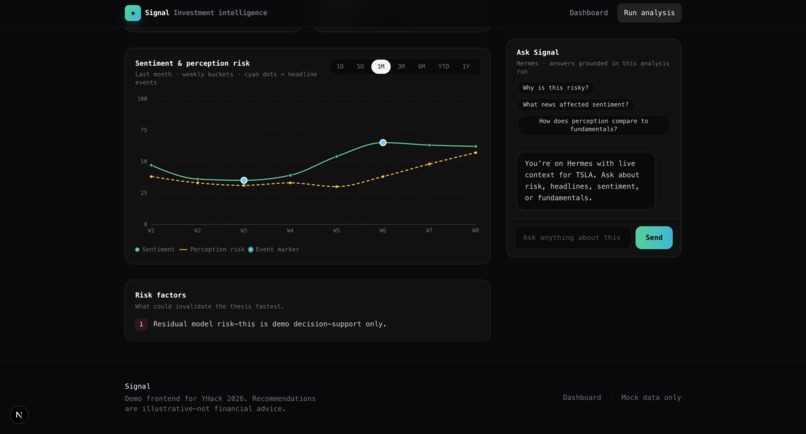Screen dimensions: 806x434
Task: Click the Send button
Action: click(x=654, y=238)
